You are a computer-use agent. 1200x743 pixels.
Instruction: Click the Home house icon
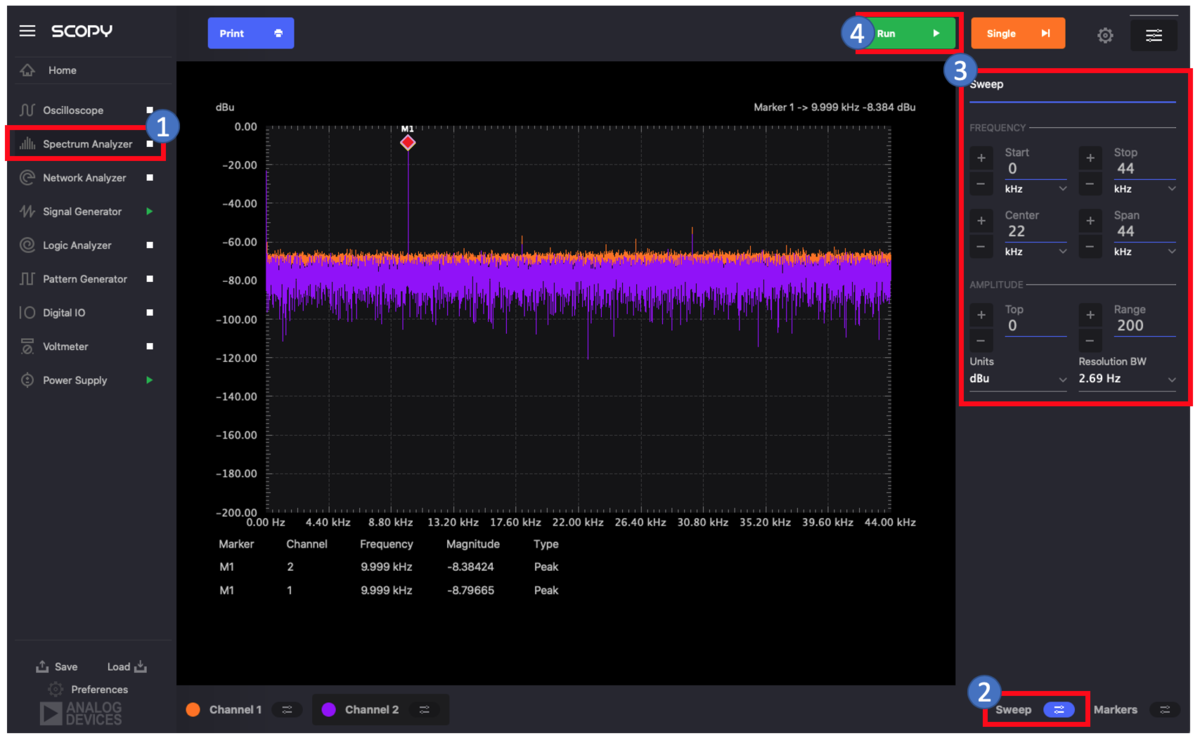click(27, 71)
